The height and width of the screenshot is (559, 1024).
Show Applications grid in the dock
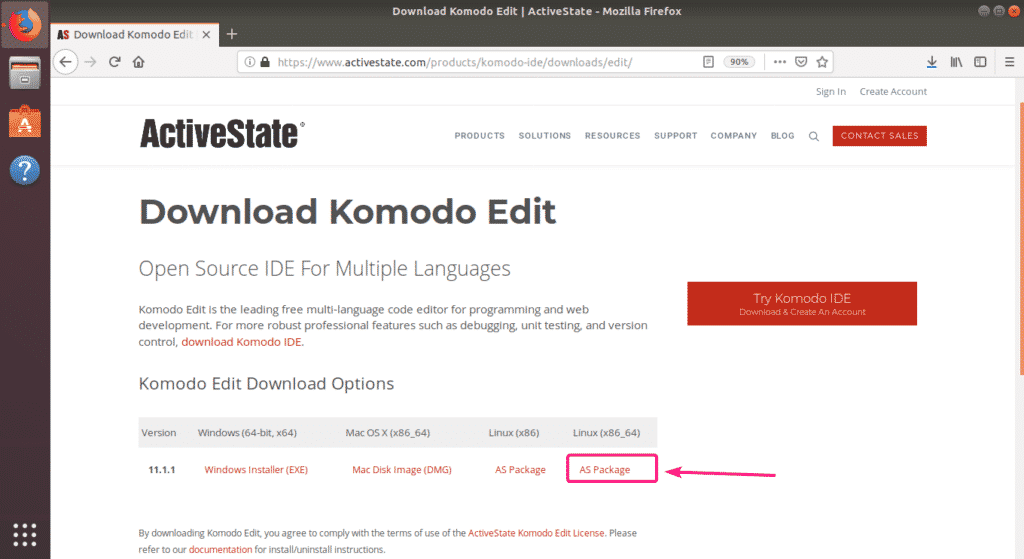click(x=24, y=535)
